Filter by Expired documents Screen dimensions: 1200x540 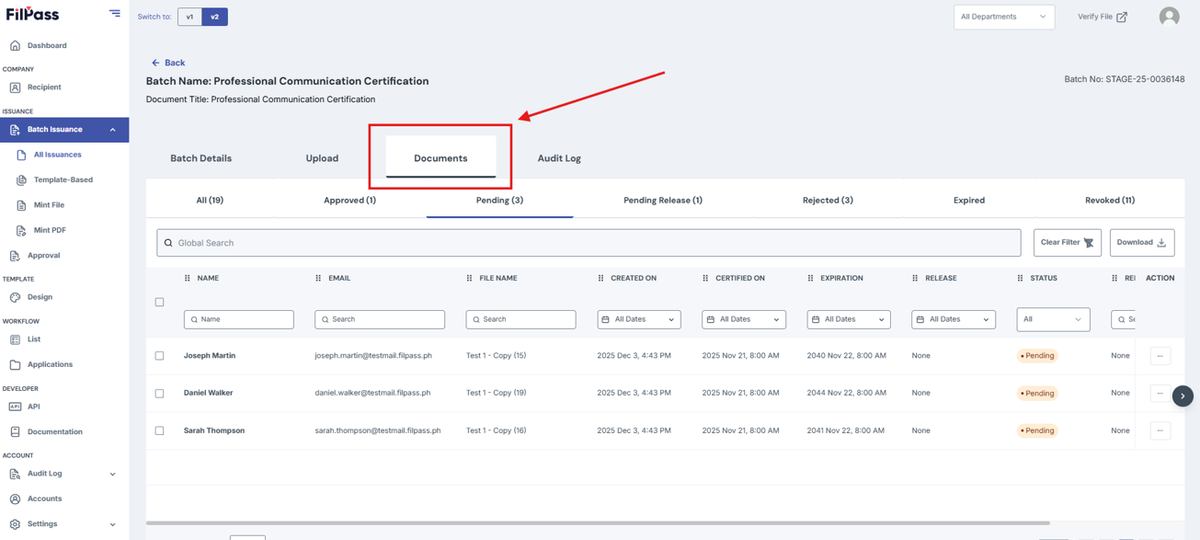pyautogui.click(x=969, y=200)
